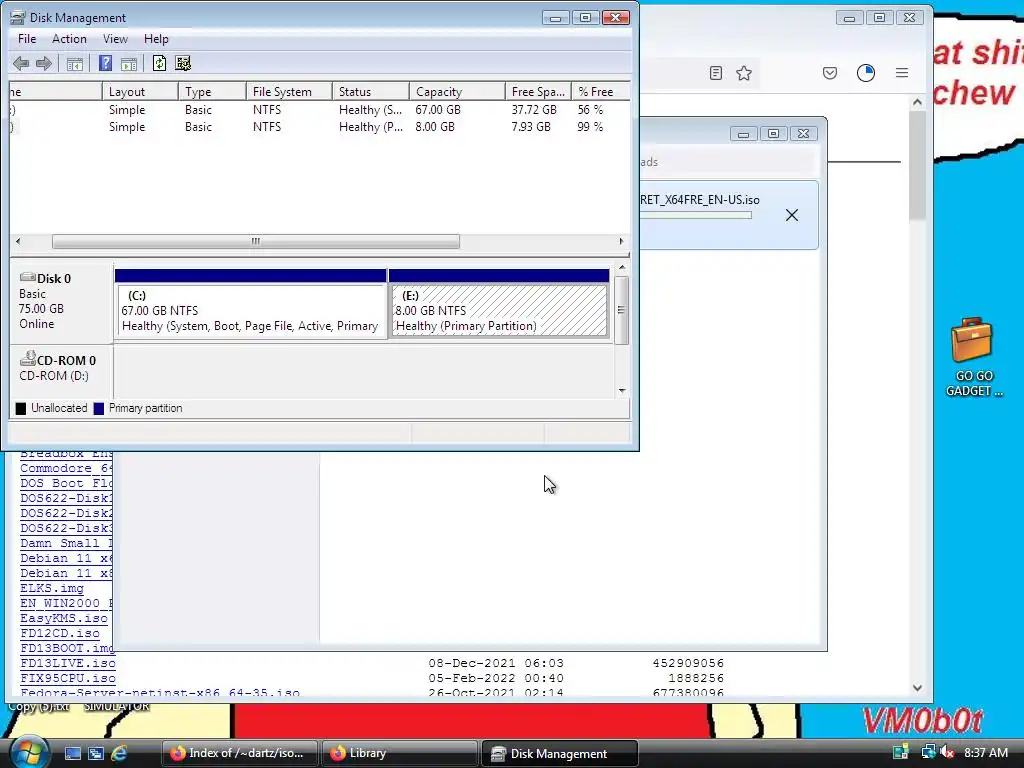Click the network tray icon
Image resolution: width=1024 pixels, height=768 pixels.
pyautogui.click(x=927, y=752)
